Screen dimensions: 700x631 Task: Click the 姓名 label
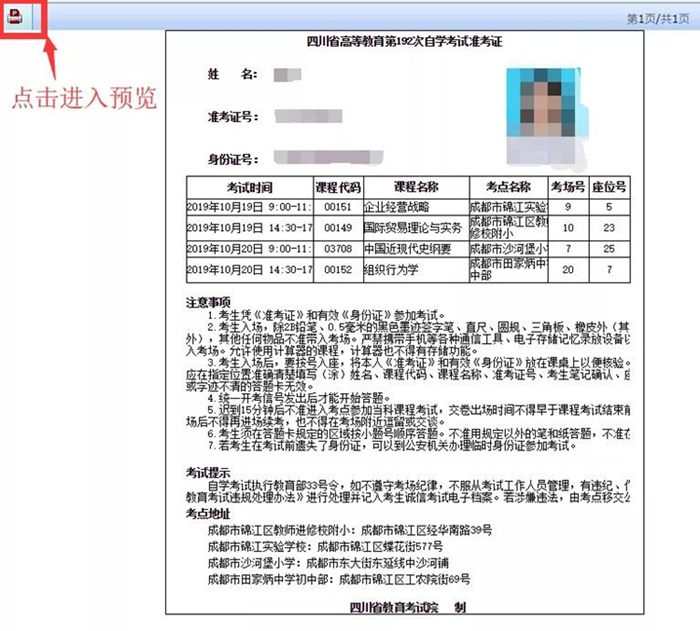pyautogui.click(x=233, y=74)
